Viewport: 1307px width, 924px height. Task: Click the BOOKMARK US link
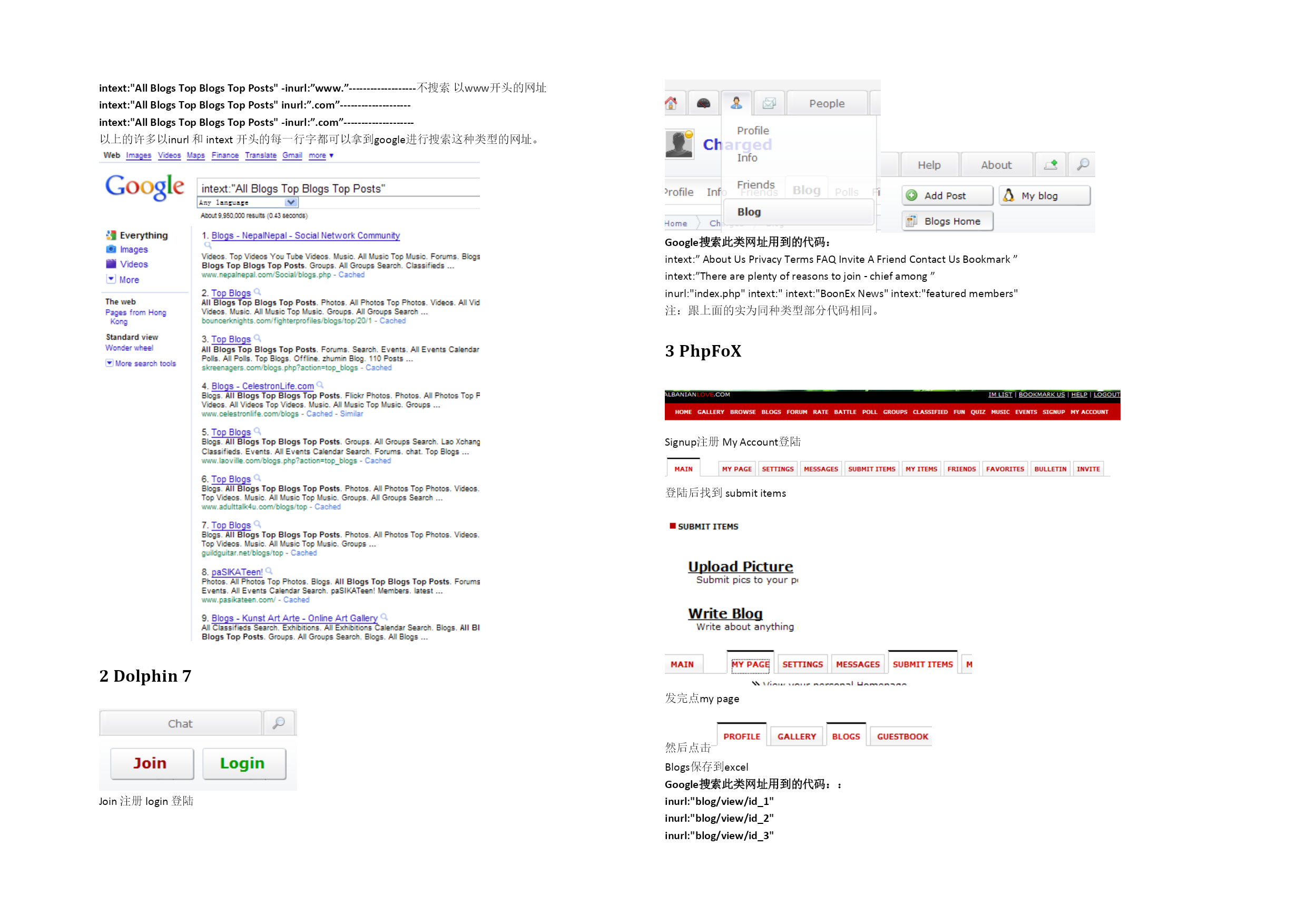(x=1041, y=395)
